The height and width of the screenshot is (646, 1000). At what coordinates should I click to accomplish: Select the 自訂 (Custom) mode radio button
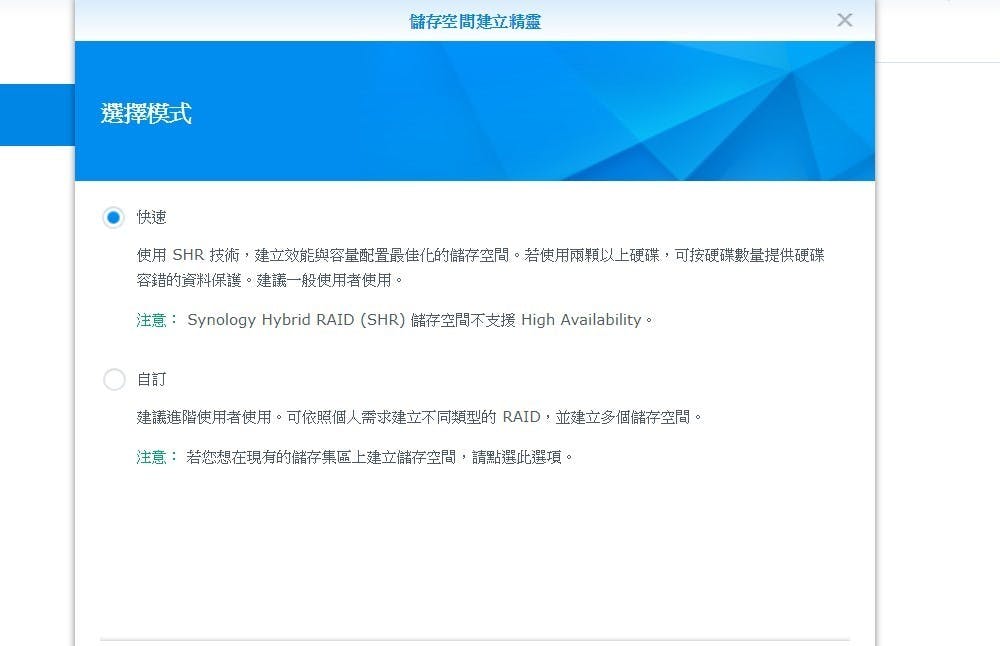pyautogui.click(x=113, y=379)
